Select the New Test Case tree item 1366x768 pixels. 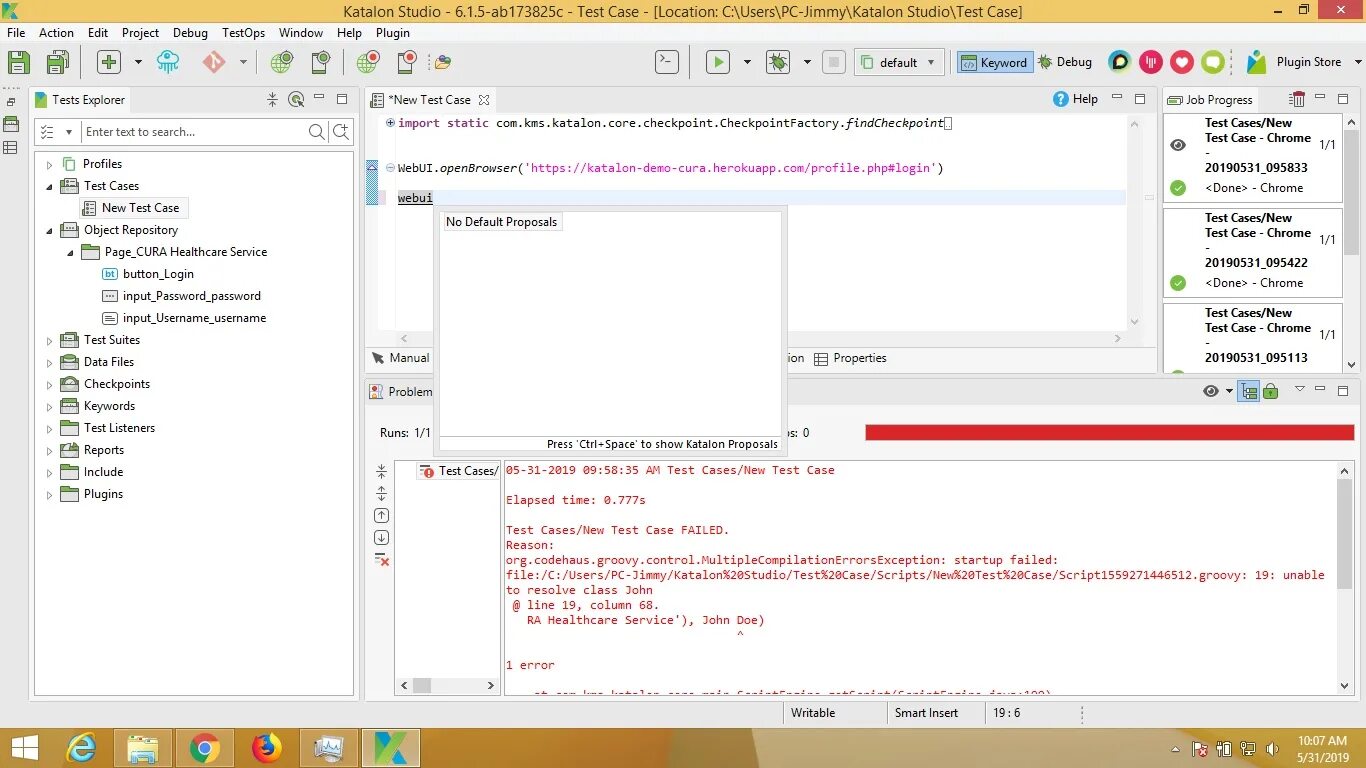pos(133,208)
